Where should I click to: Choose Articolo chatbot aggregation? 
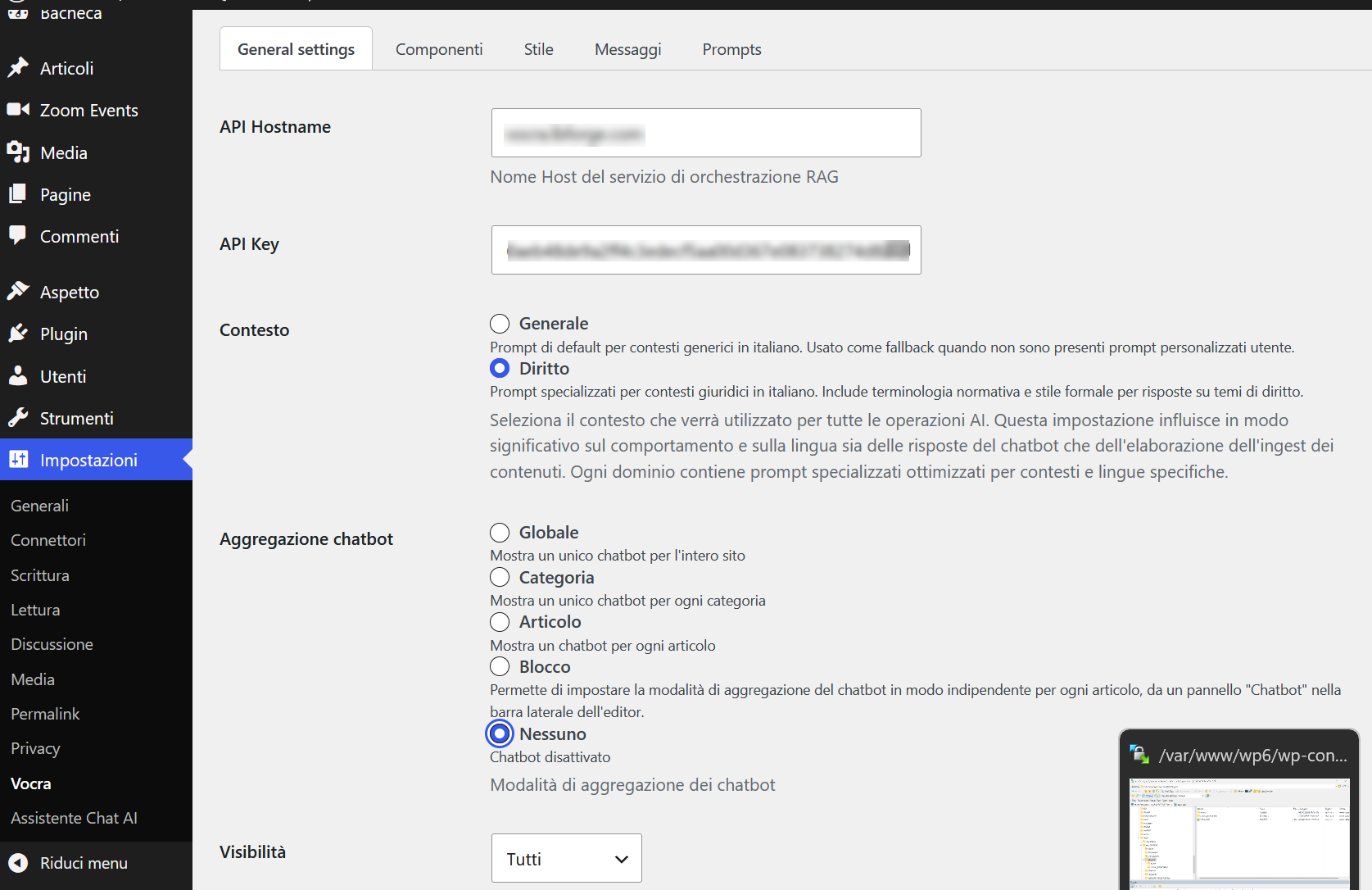(500, 622)
